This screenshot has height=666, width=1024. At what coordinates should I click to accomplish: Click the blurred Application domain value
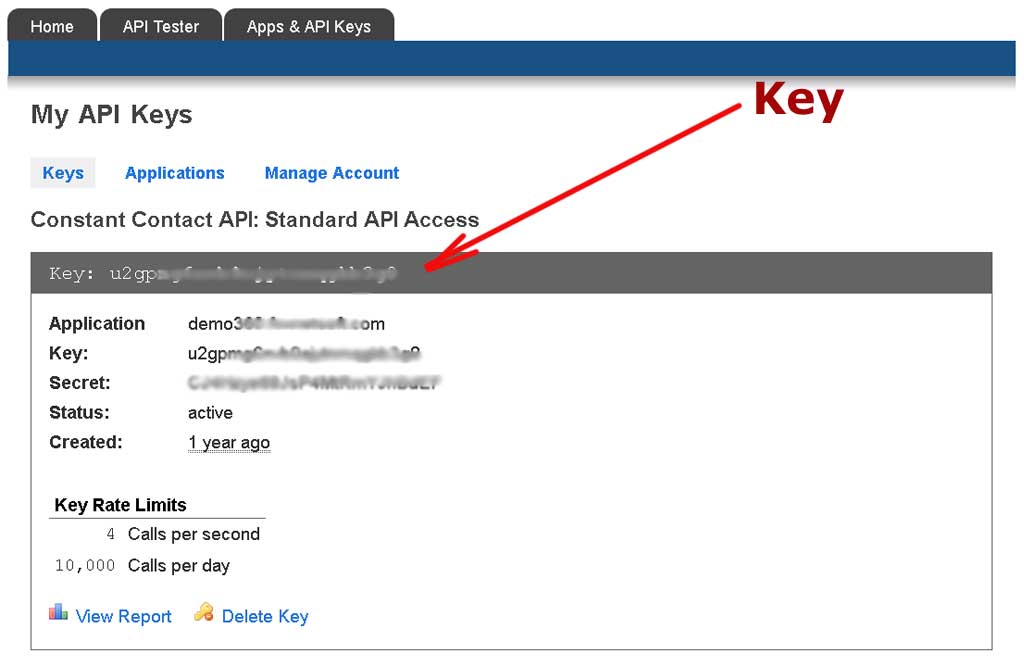(x=286, y=324)
